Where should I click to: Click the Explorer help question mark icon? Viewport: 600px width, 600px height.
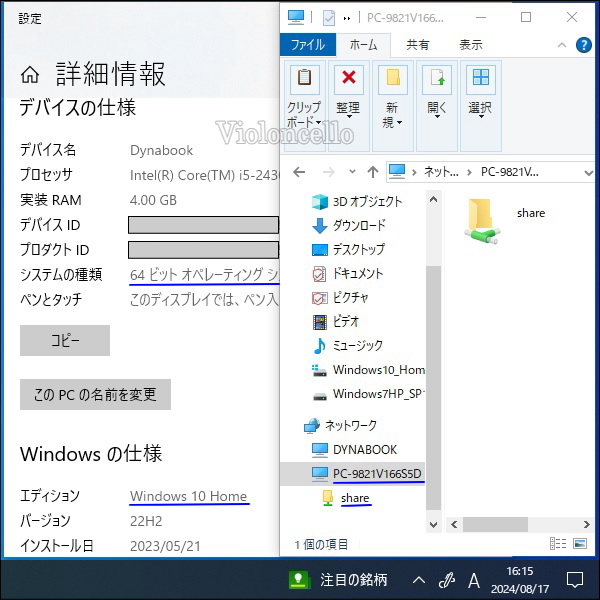point(583,45)
